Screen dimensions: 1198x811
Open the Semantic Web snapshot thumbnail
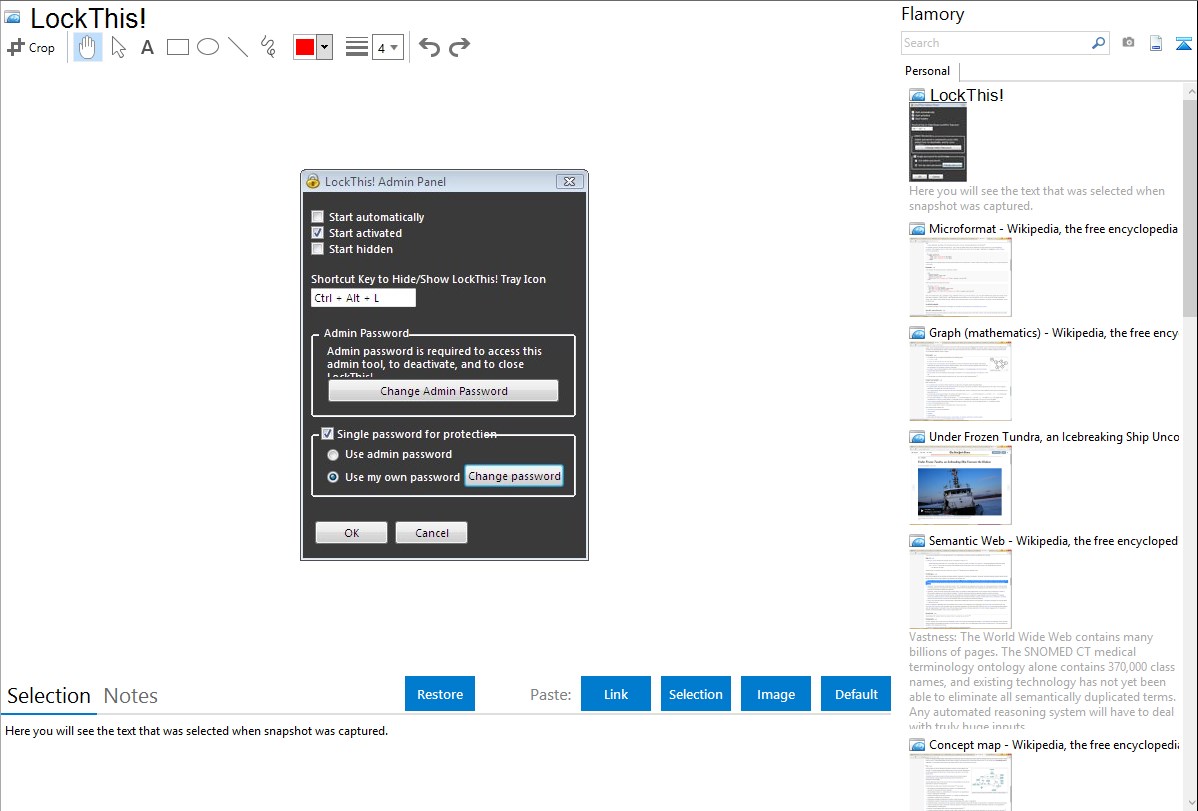pos(960,589)
